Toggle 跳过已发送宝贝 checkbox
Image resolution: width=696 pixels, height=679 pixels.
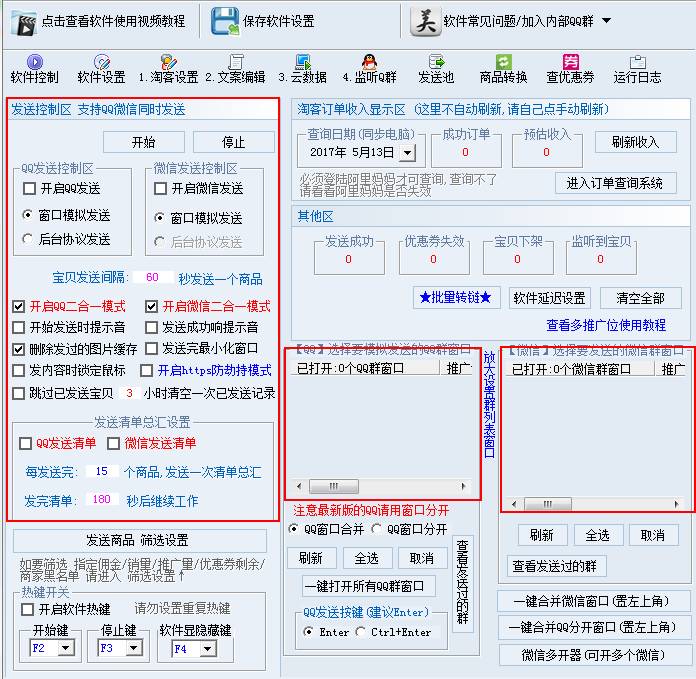(x=19, y=393)
